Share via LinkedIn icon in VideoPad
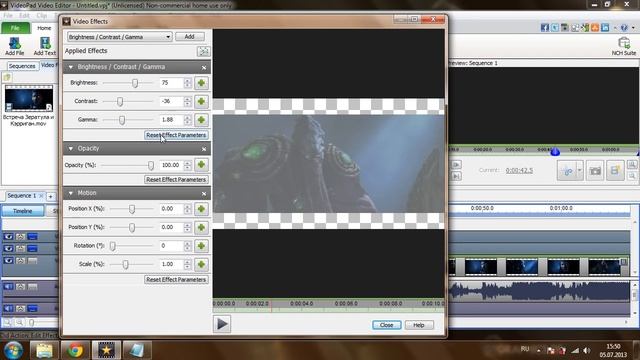The width and height of the screenshot is (640, 360). 605,27
